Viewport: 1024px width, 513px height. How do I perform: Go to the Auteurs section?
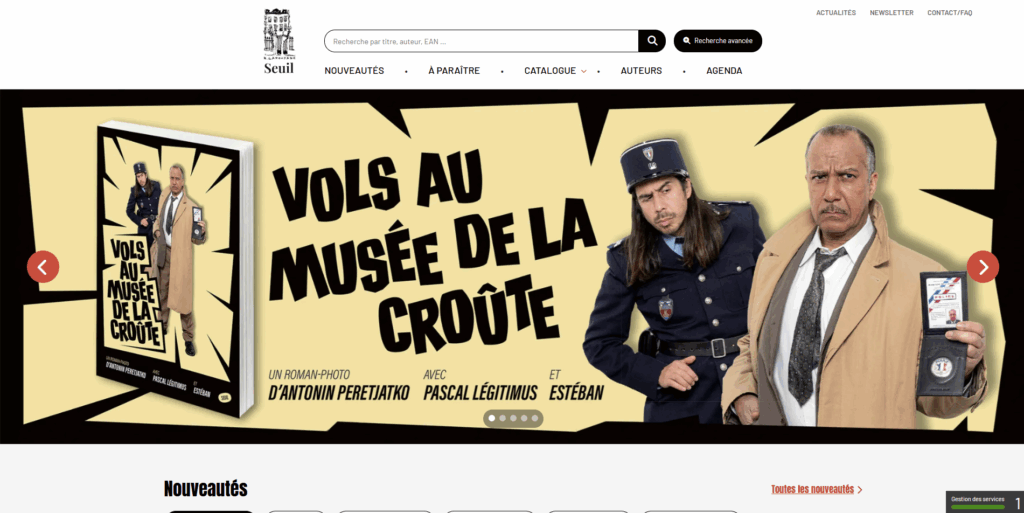(x=641, y=70)
